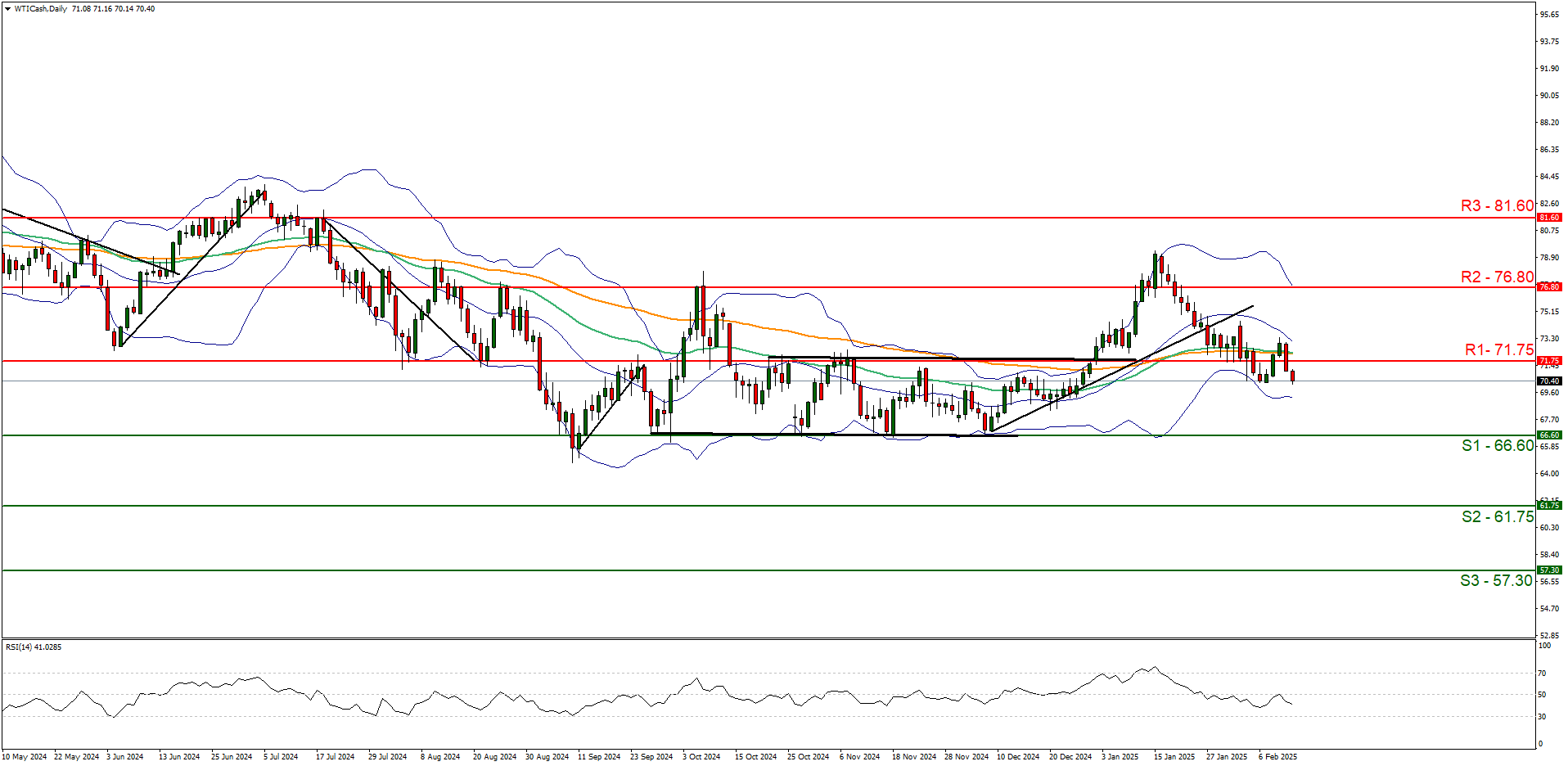Image resolution: width=1568 pixels, height=766 pixels.
Task: Select the S1 - 66.60 support label
Action: [1498, 446]
